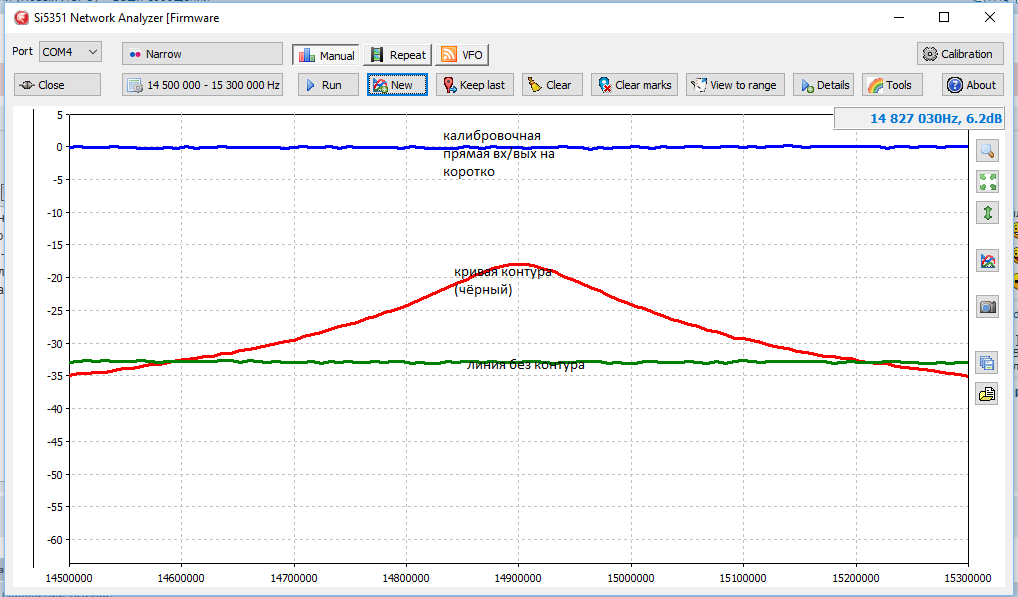Viewport: 1018px width, 597px height.
Task: Click the 15000000 frequency axis label
Action: point(630,578)
